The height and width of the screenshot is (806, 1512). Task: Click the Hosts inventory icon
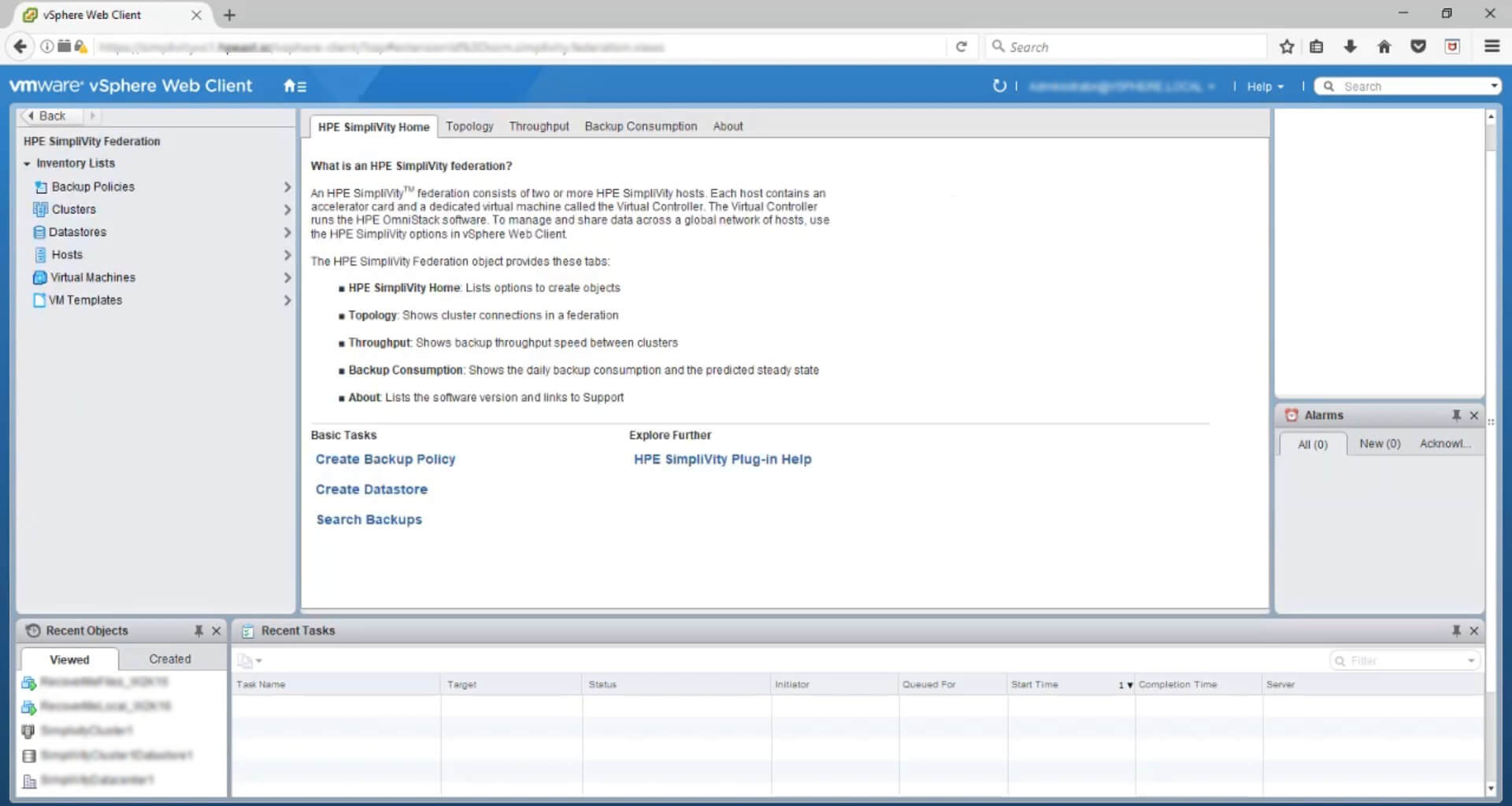[x=41, y=255]
